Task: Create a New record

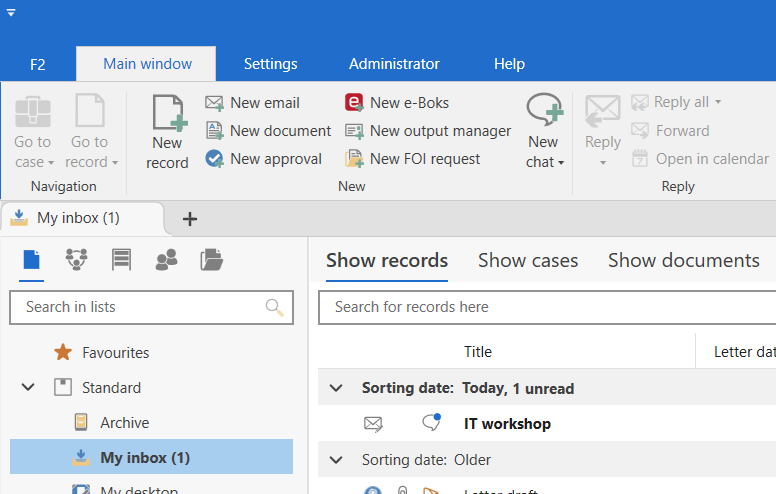Action: (x=167, y=132)
